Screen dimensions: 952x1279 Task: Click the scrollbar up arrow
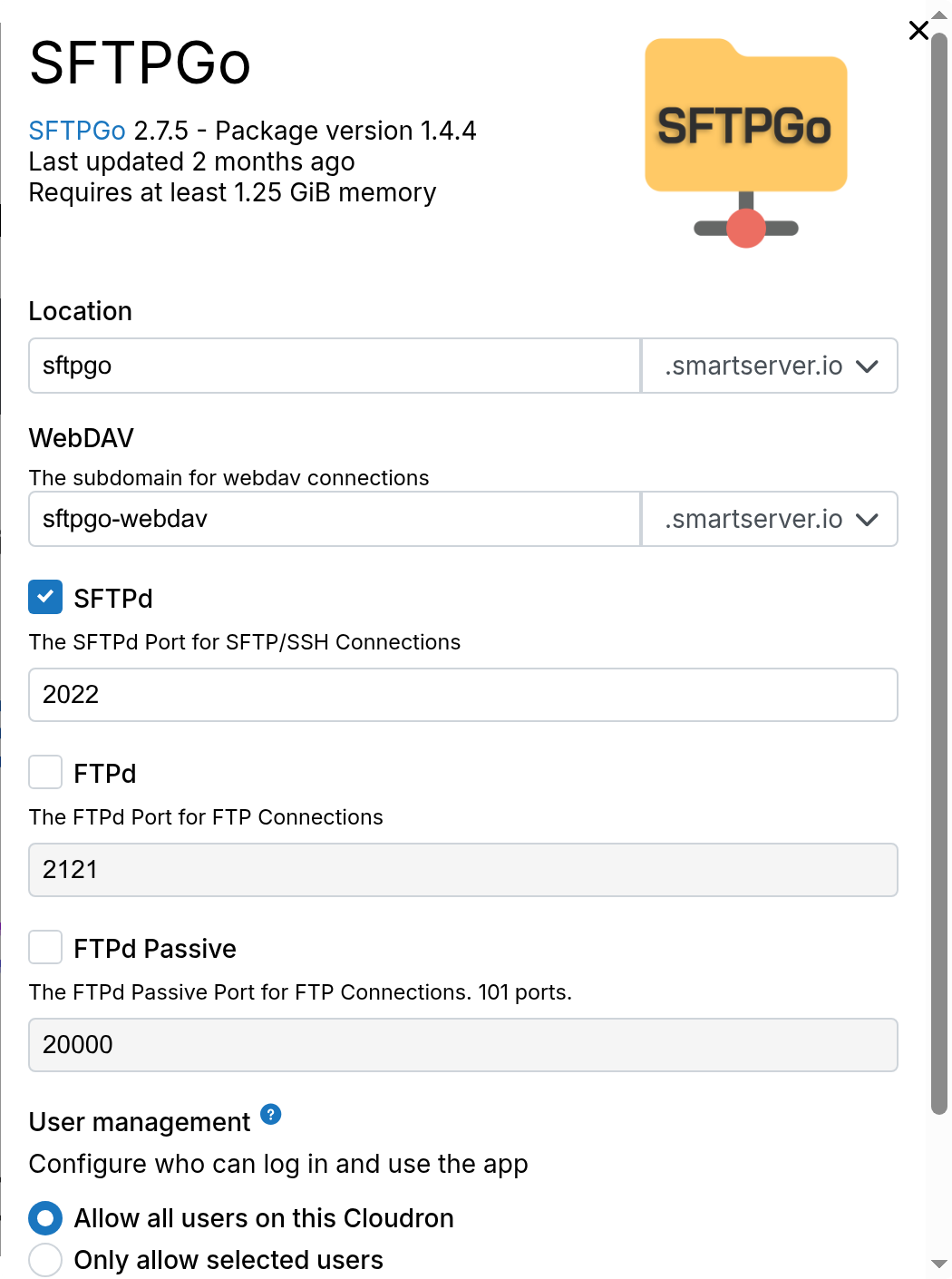tap(939, 15)
